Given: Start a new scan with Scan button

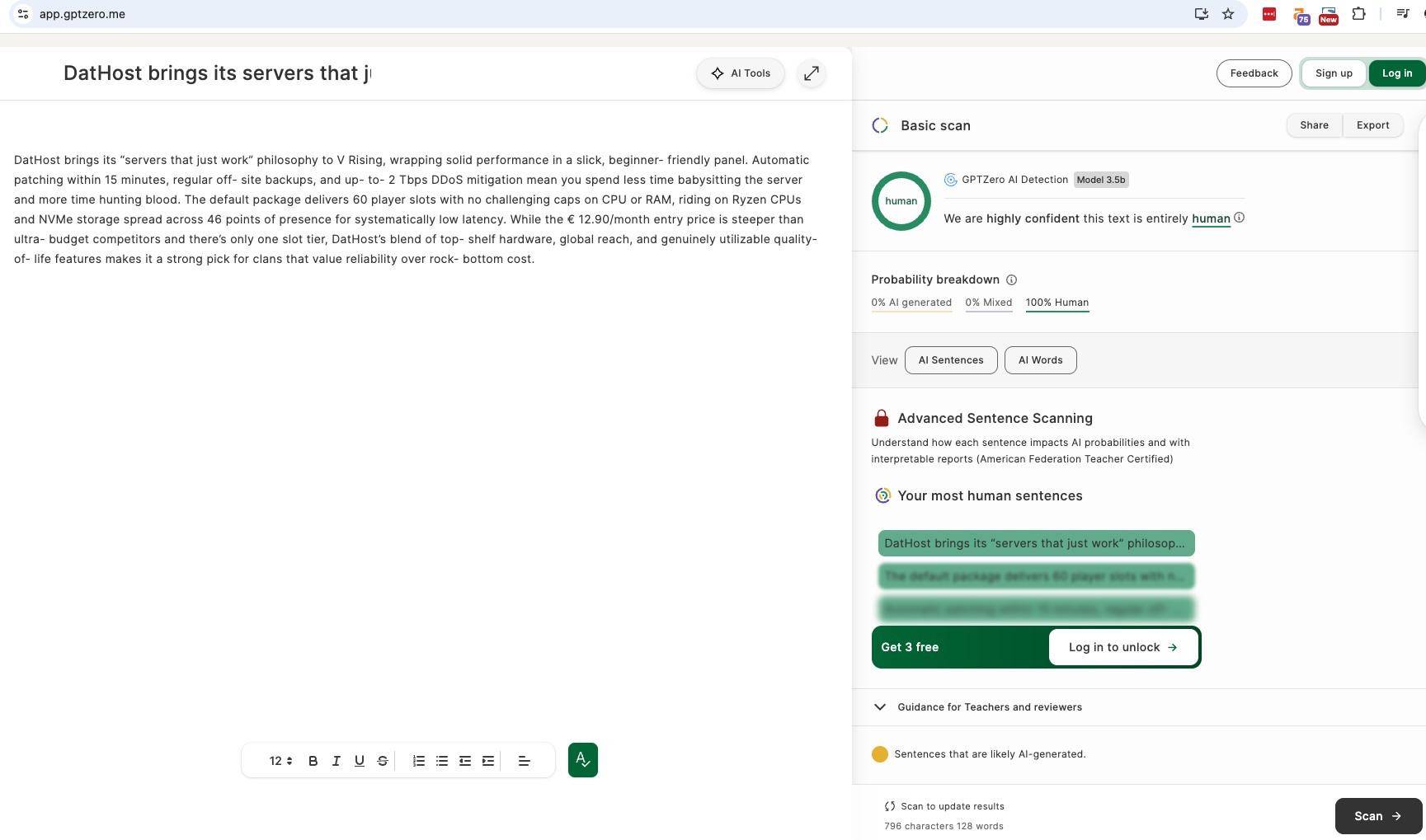Looking at the screenshot, I should pos(1378,816).
